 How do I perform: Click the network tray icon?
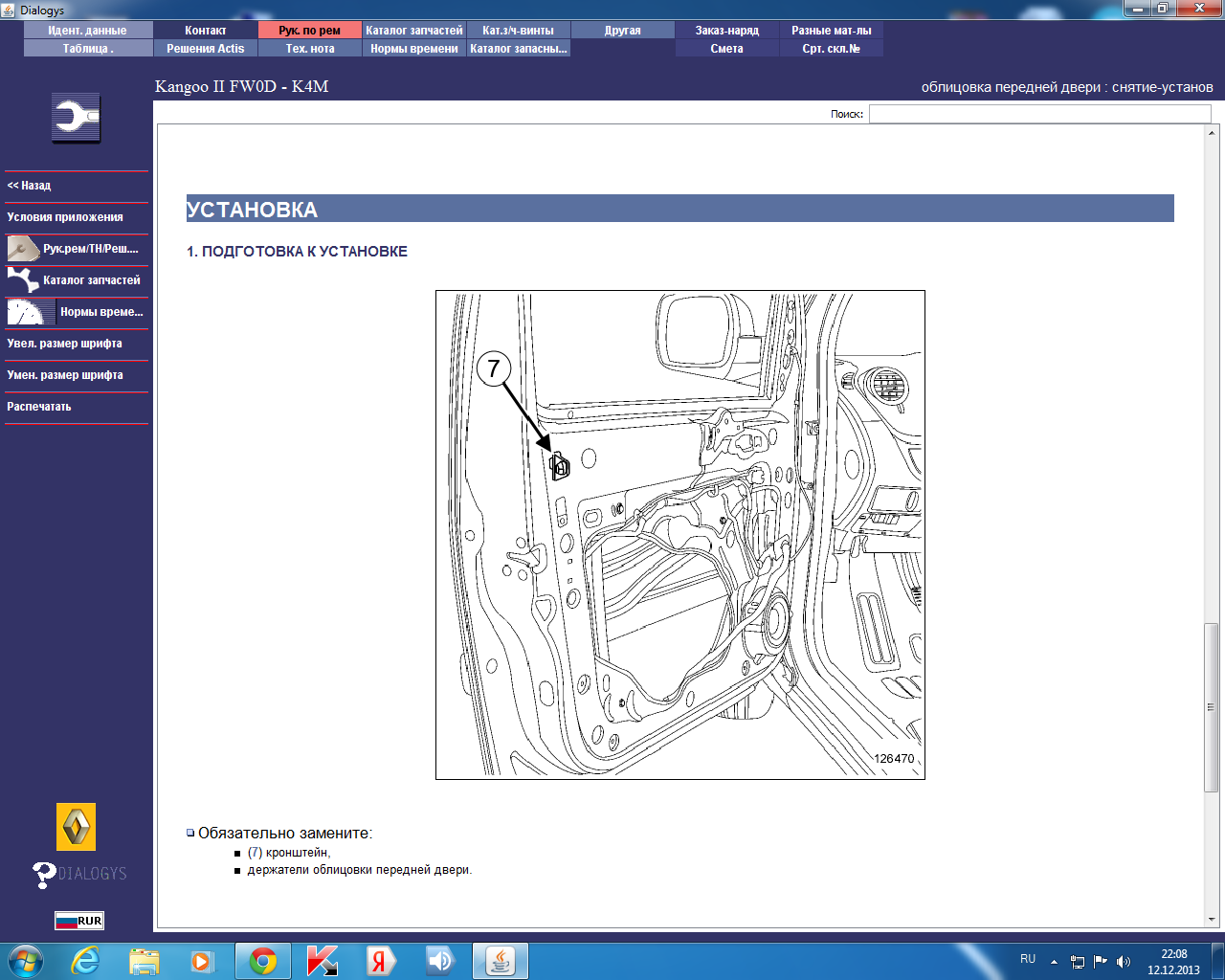coord(1078,962)
